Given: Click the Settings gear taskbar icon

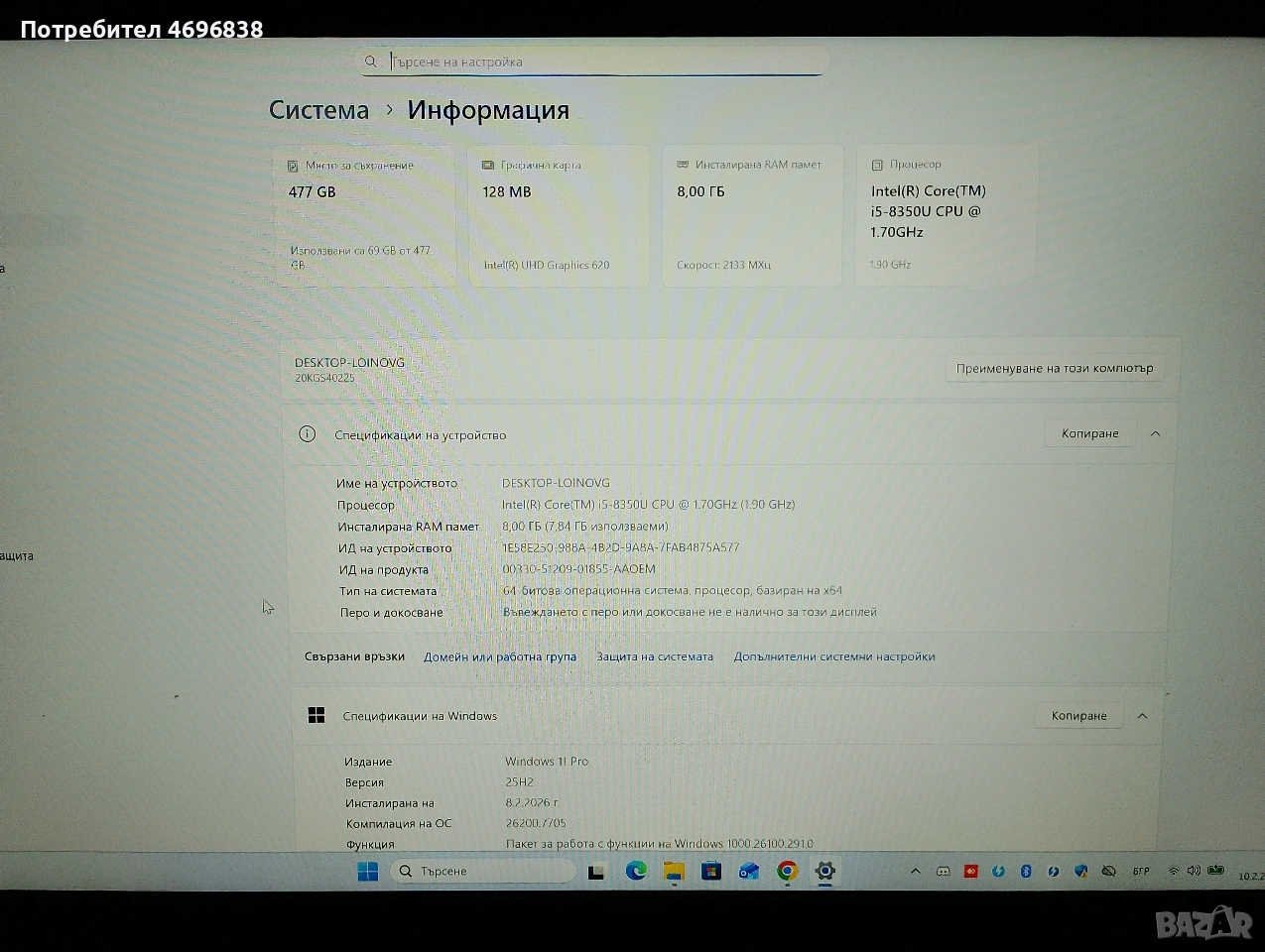Looking at the screenshot, I should [x=824, y=872].
